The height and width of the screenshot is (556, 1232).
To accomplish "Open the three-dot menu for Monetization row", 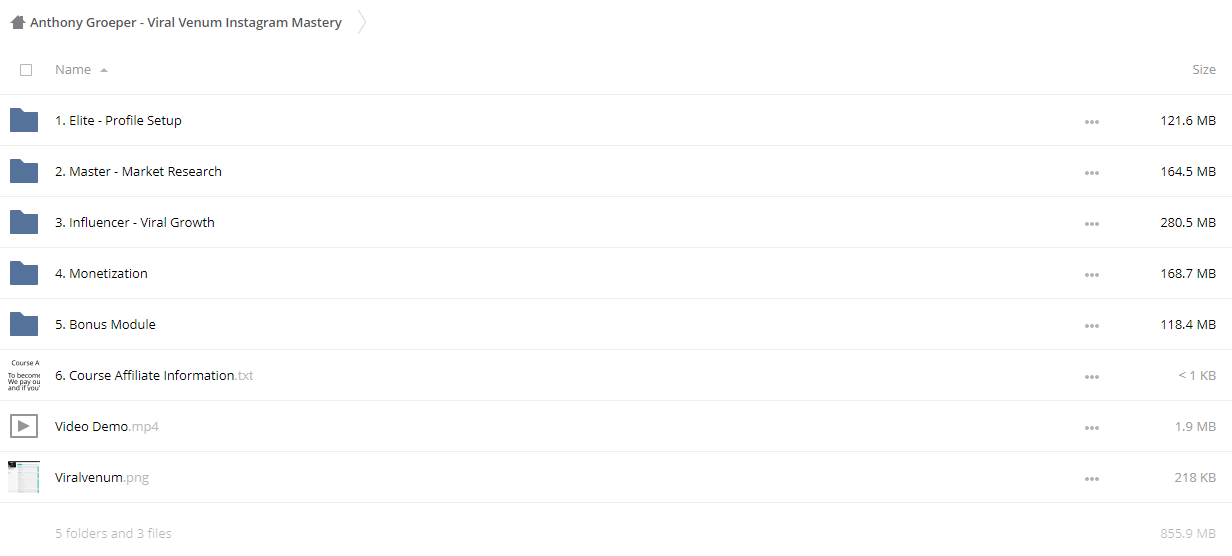I will [1091, 274].
